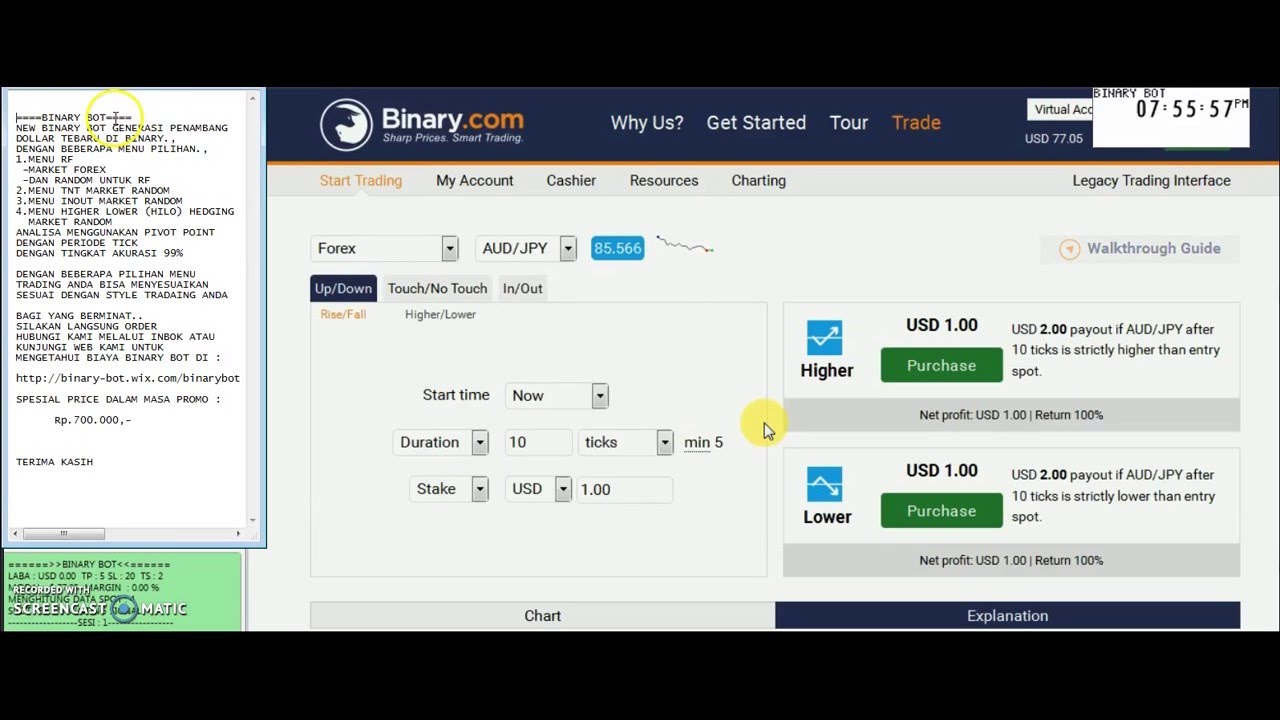Click the Higher rising chart icon
1280x720 pixels.
pyautogui.click(x=825, y=337)
